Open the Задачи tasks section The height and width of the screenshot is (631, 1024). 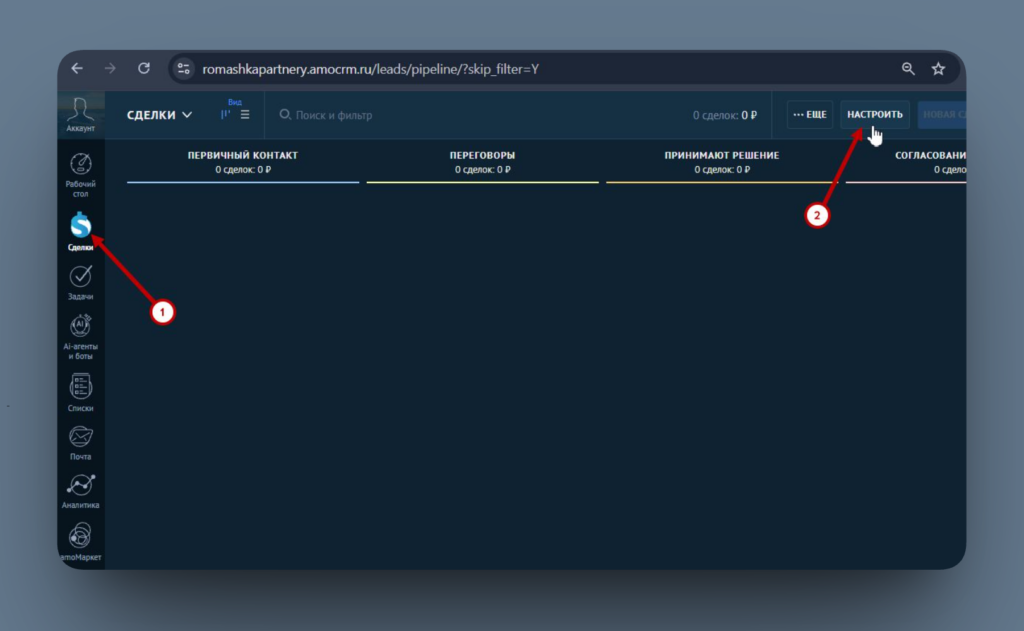pos(80,282)
